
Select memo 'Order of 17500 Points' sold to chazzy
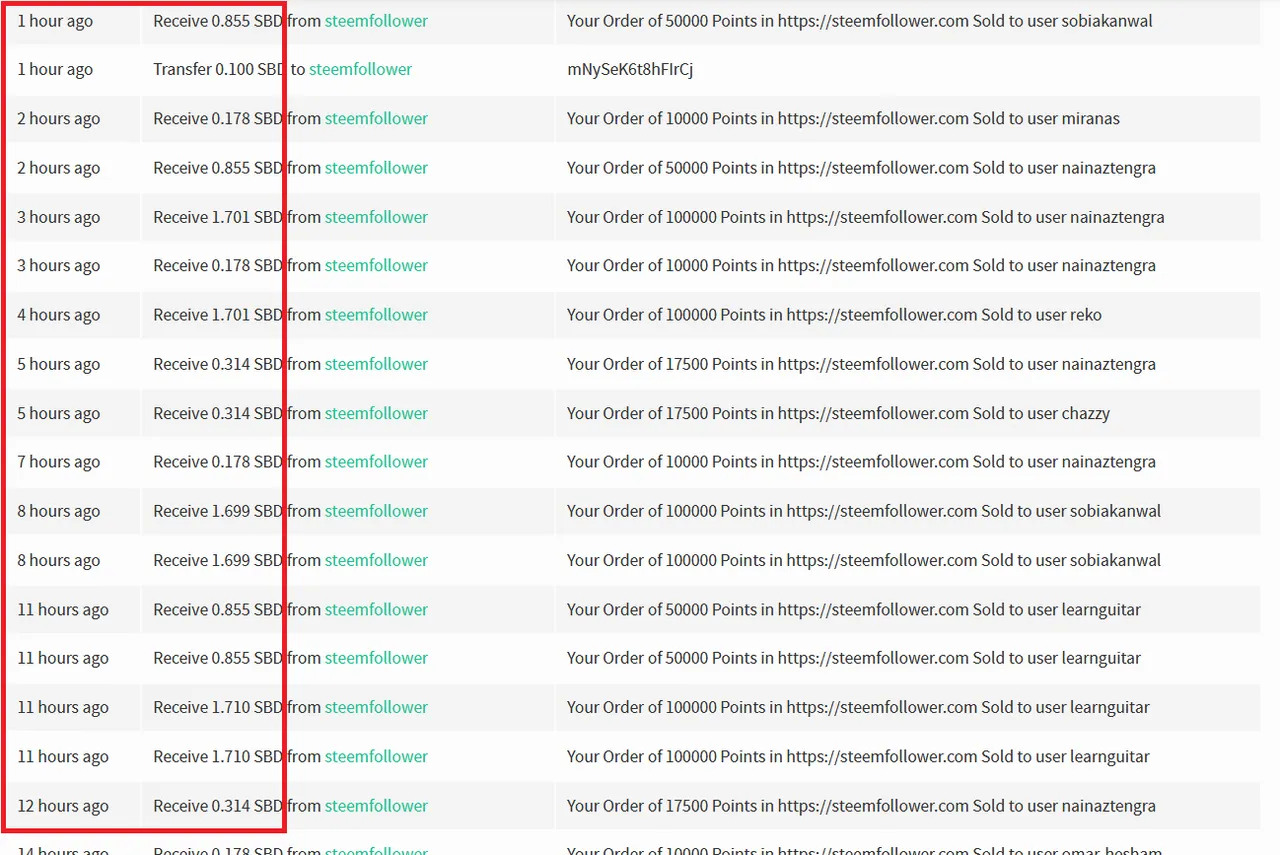[x=838, y=413]
